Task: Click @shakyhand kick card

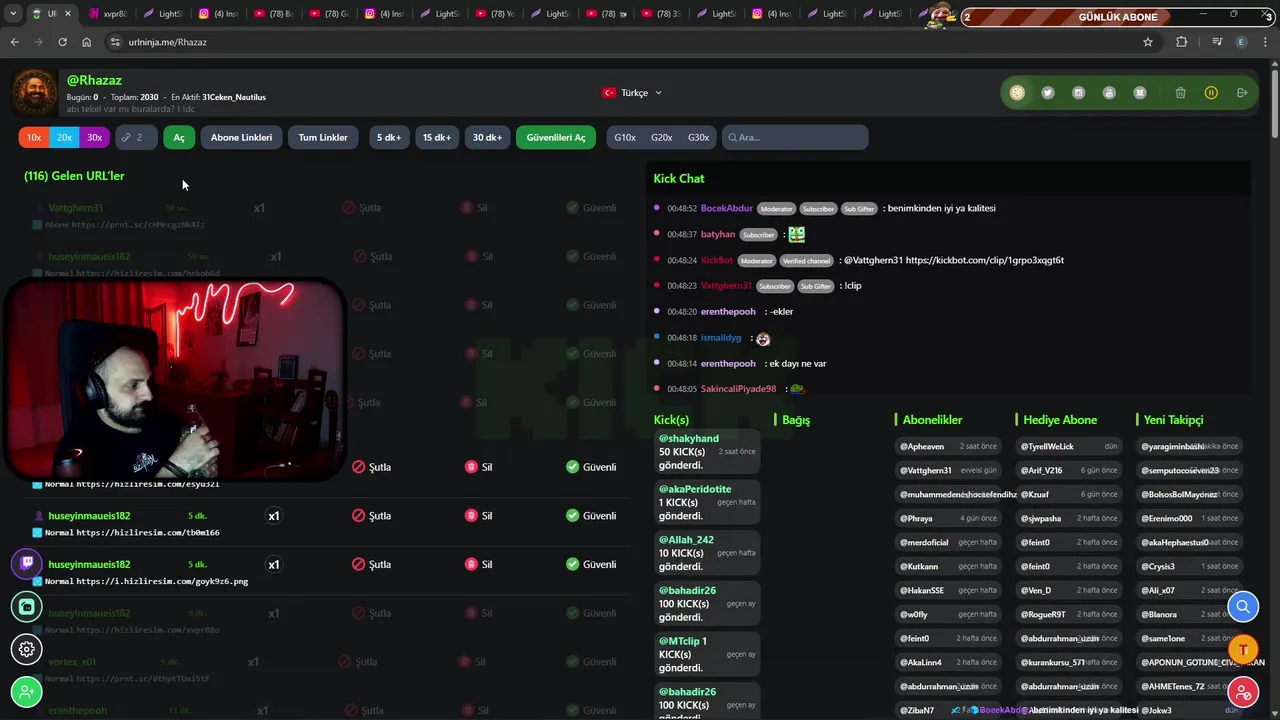Action: click(x=707, y=452)
